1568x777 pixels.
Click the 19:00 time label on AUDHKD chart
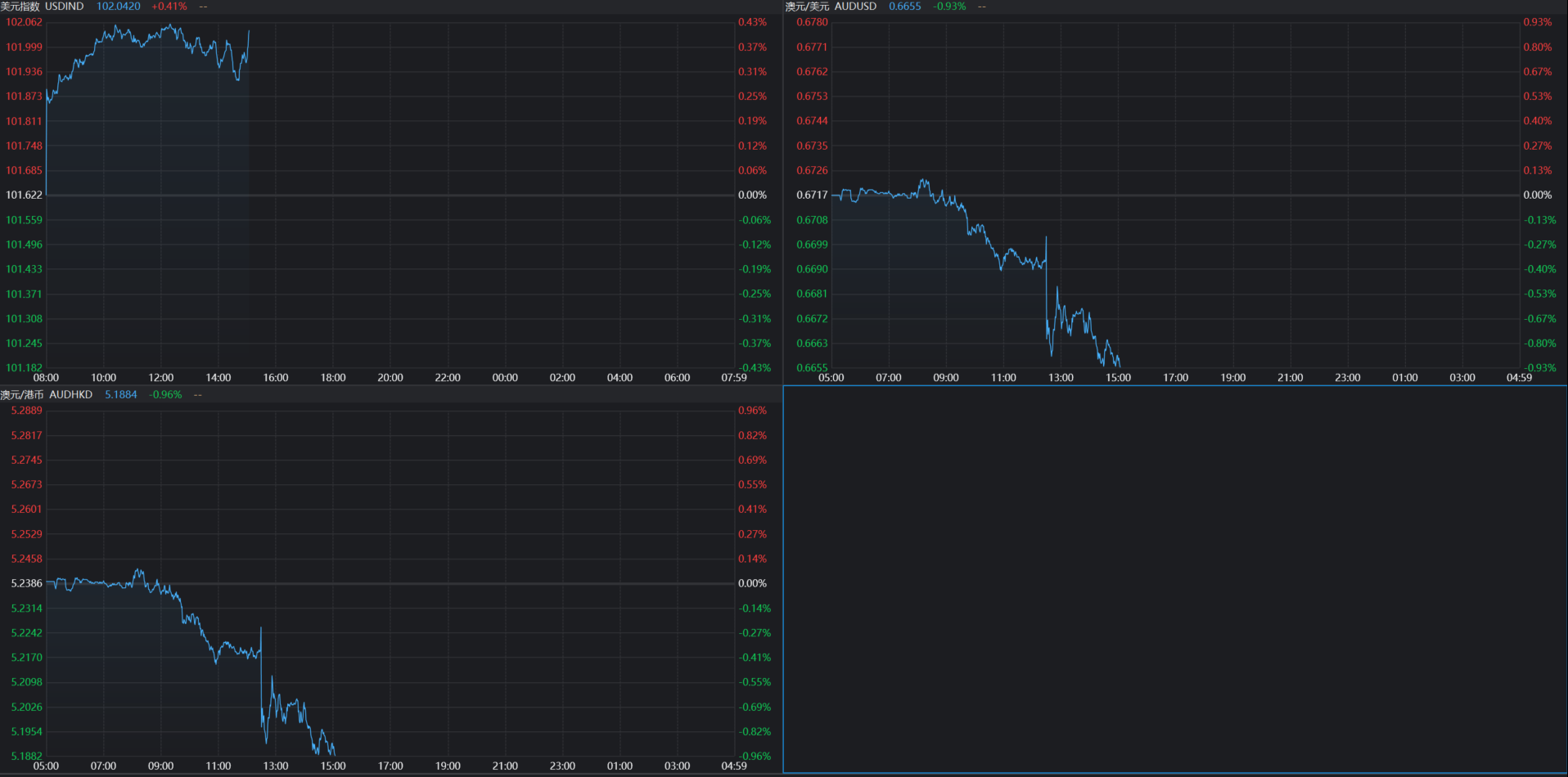click(x=448, y=766)
